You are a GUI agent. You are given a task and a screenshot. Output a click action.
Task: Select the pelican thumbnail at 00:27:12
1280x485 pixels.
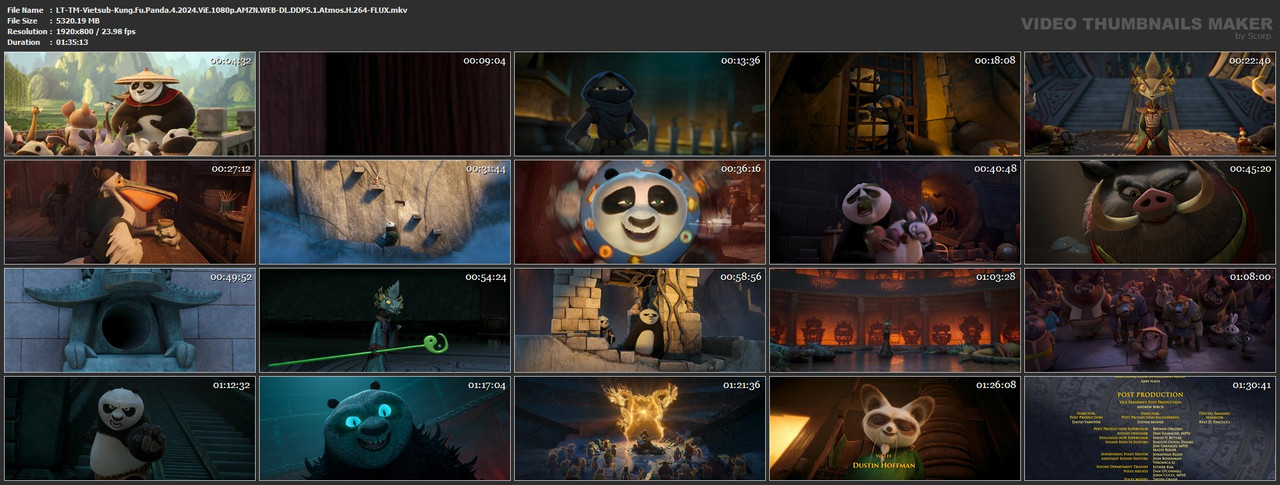click(x=130, y=212)
